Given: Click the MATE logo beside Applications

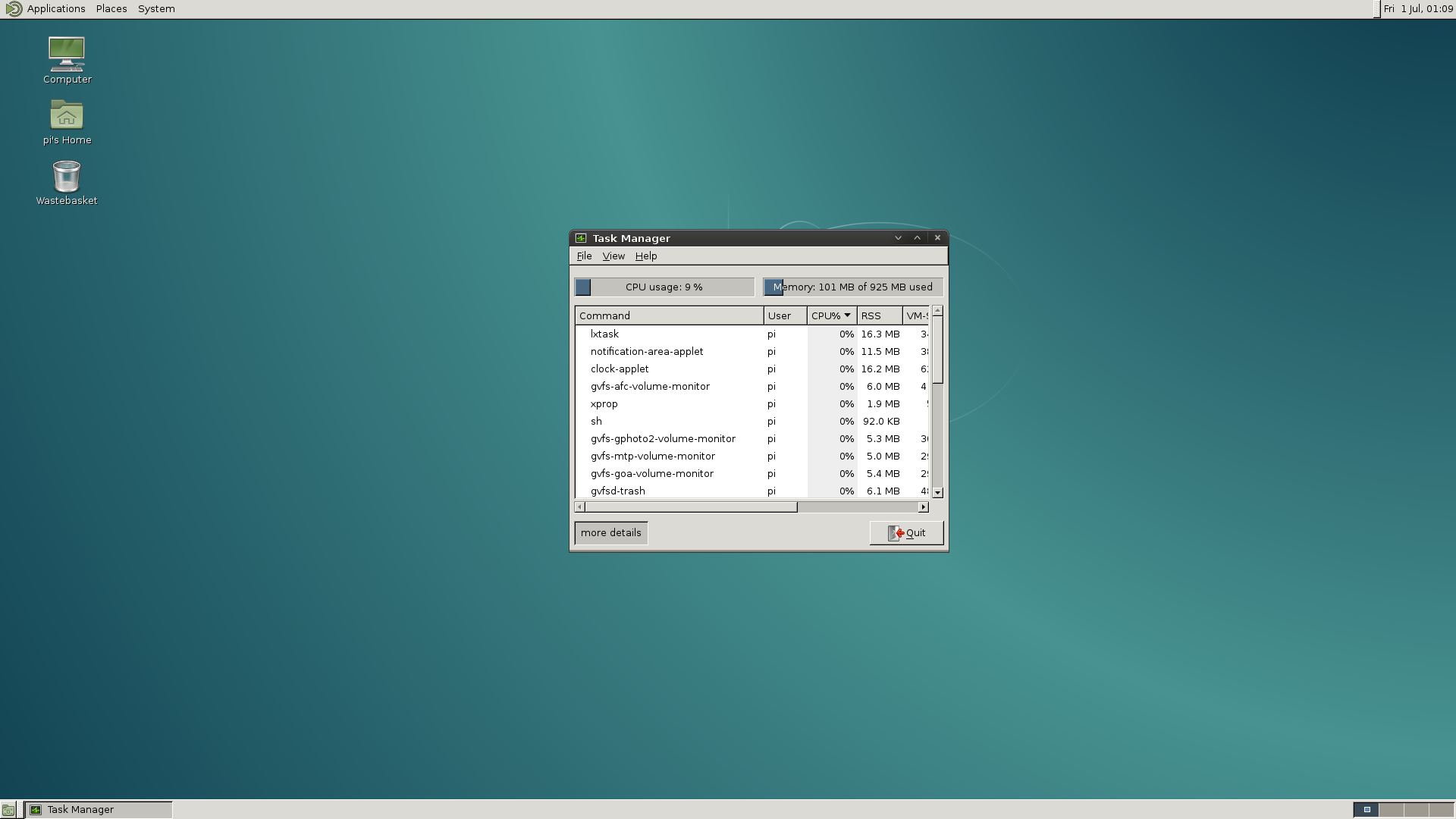Looking at the screenshot, I should 14,9.
